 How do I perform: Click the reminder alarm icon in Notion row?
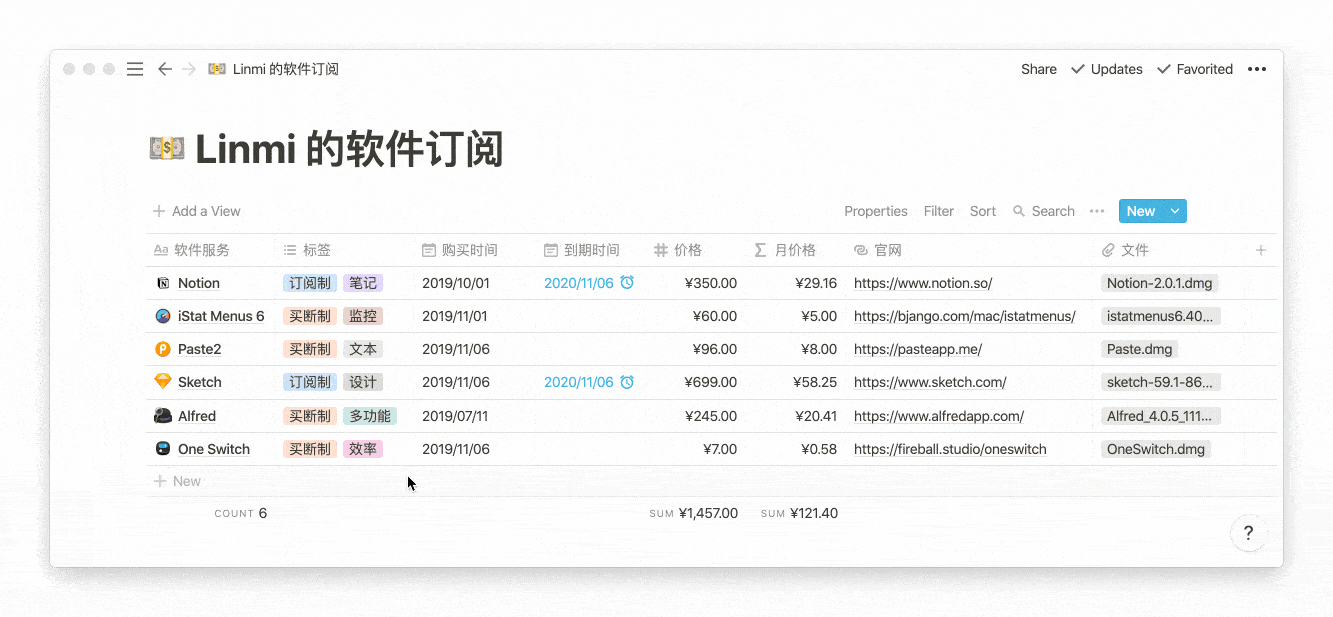tap(627, 283)
